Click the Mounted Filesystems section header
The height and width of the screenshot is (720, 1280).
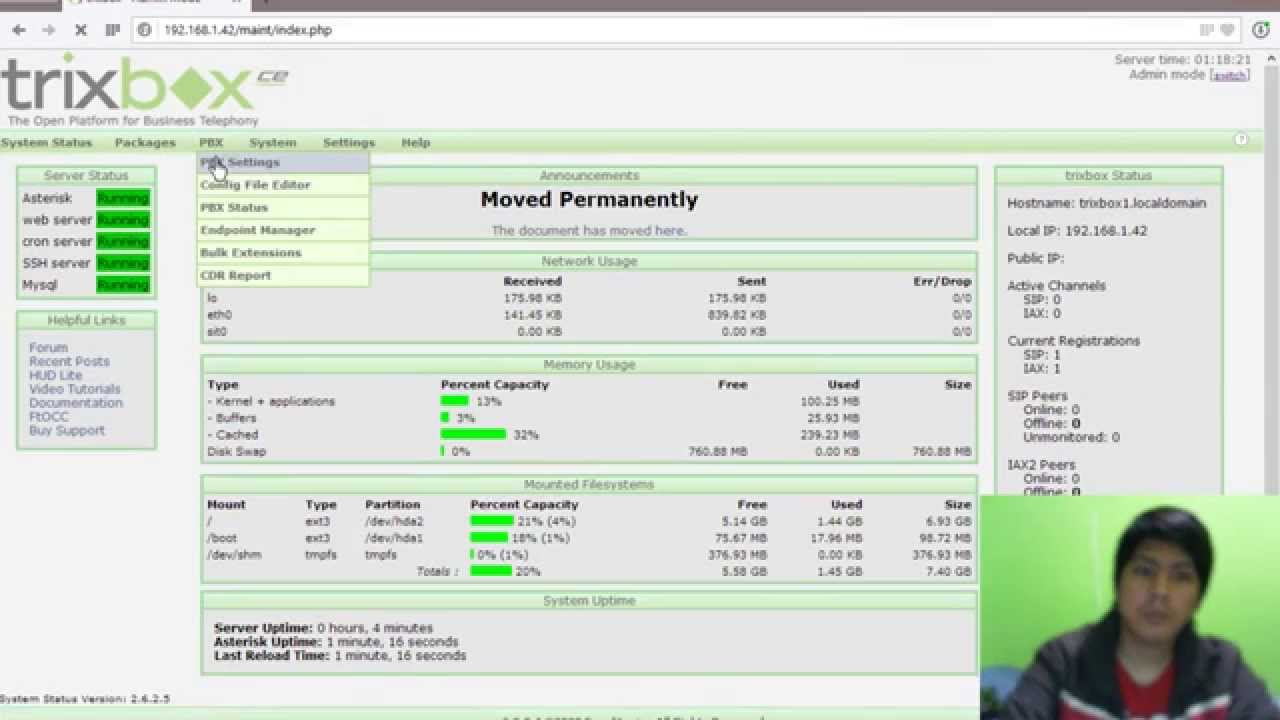(x=589, y=485)
